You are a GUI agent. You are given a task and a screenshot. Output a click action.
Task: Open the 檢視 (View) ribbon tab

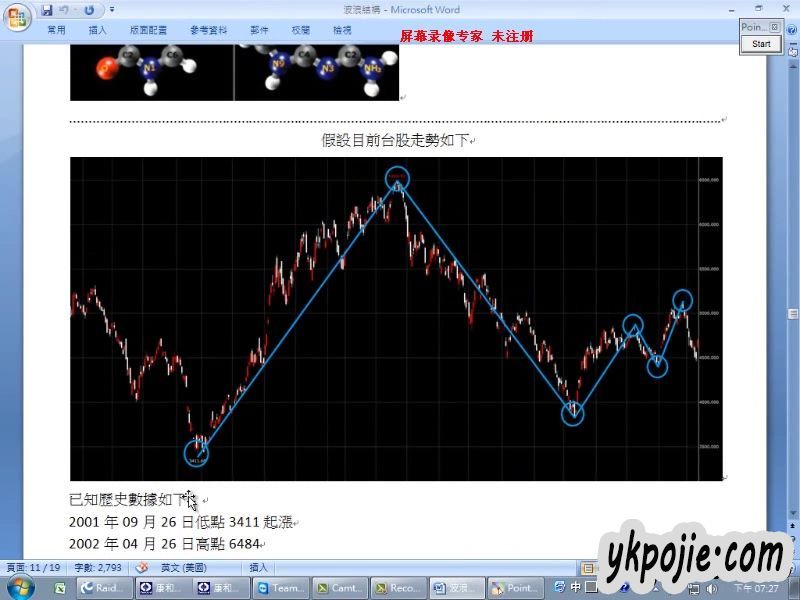pos(342,31)
